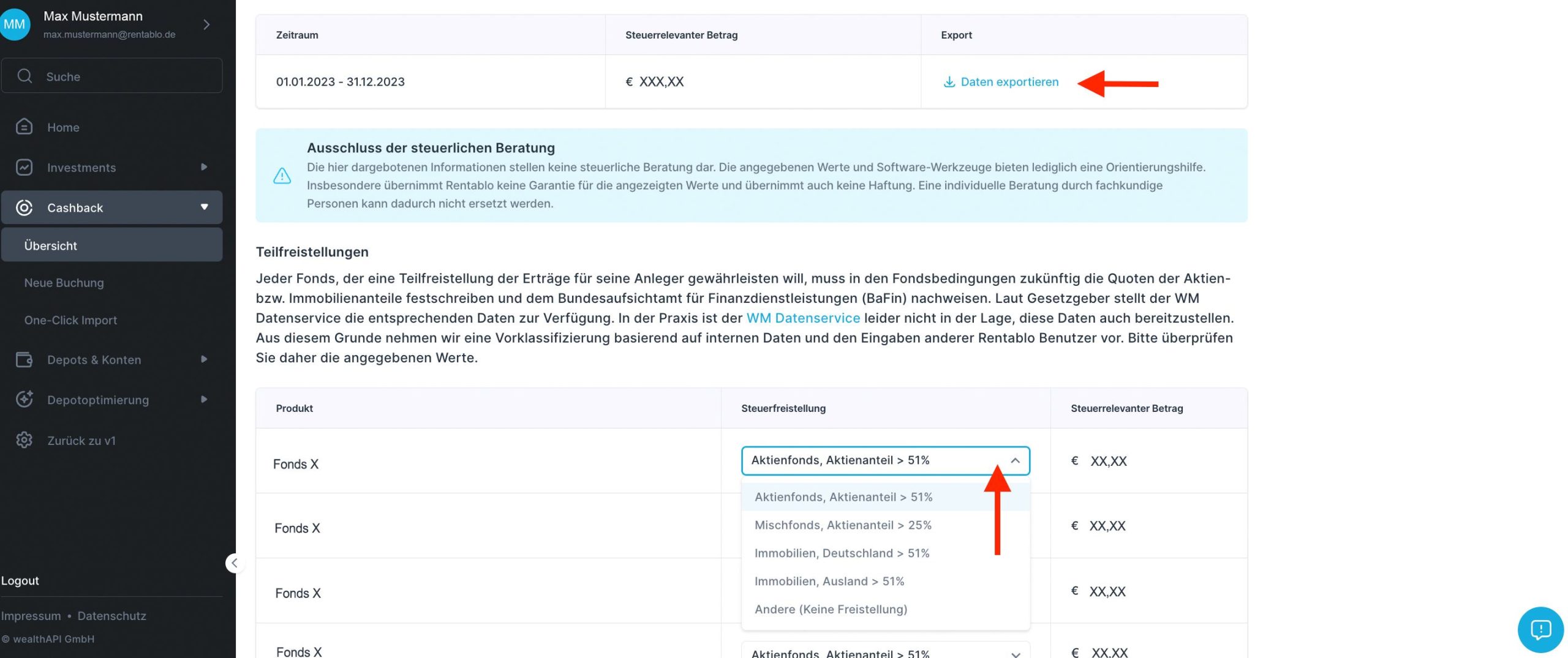Open Neue Buchung in sidebar

point(64,283)
